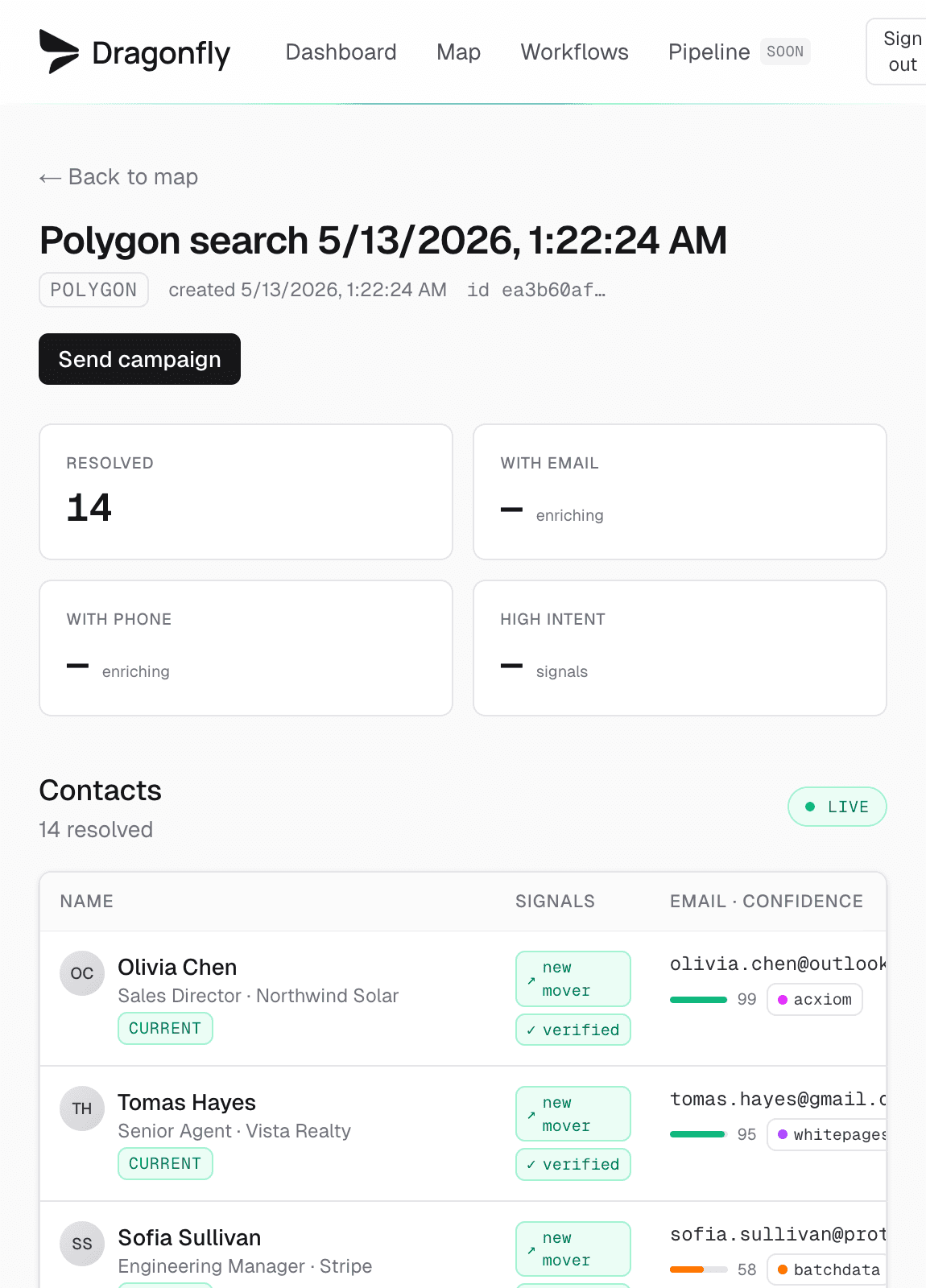Click Olivia Chen's OC avatar
Viewport: 926px width, 1288px height.
[82, 973]
